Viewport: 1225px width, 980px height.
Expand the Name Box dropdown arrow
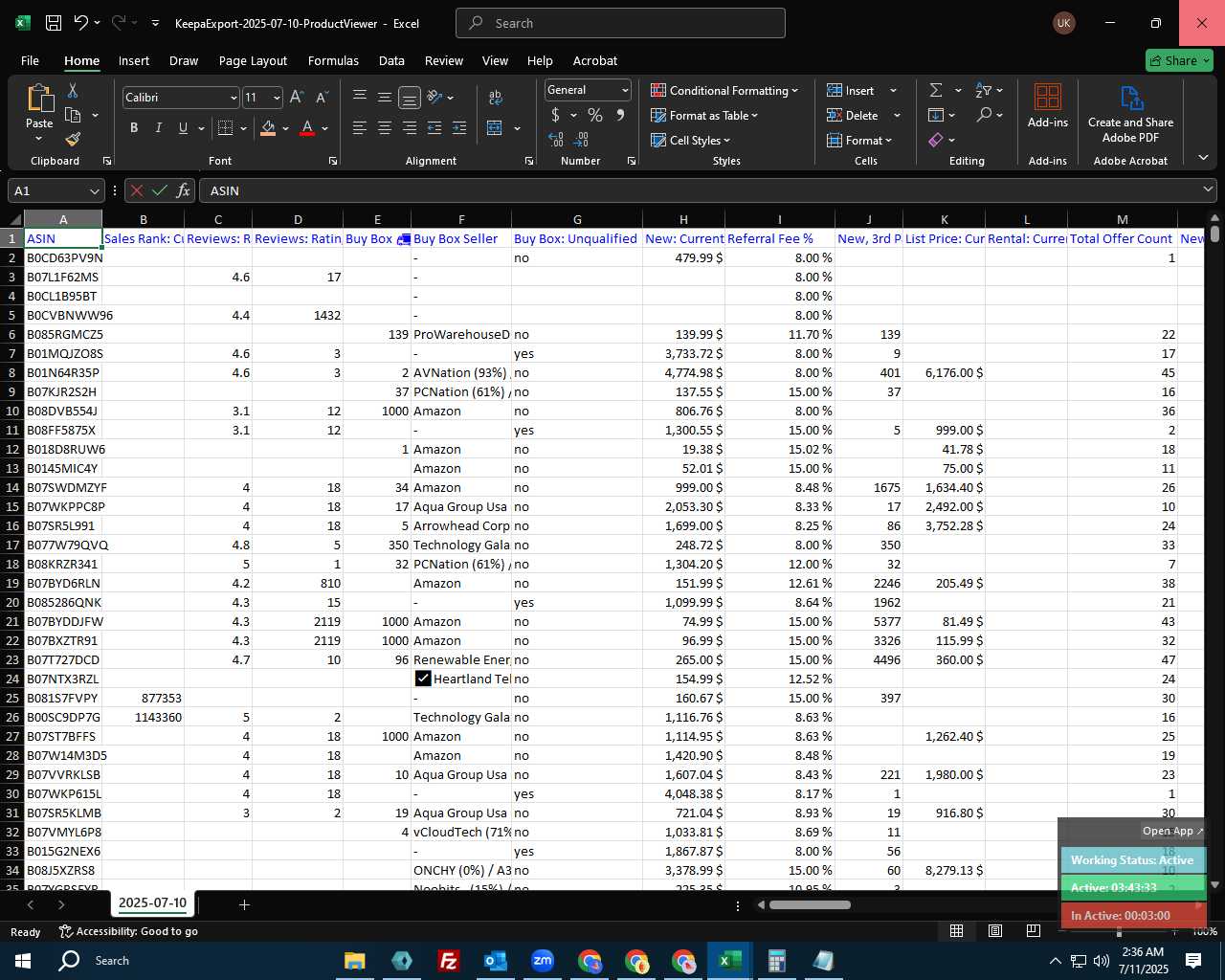pyautogui.click(x=94, y=190)
